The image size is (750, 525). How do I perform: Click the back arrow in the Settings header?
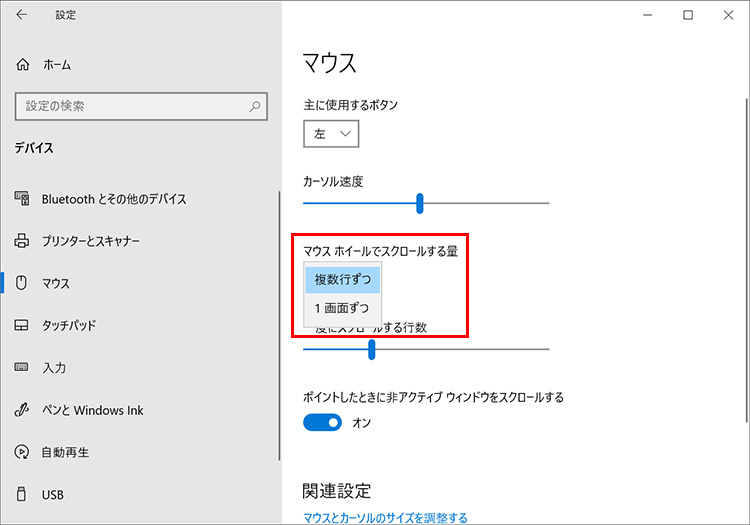(x=23, y=15)
